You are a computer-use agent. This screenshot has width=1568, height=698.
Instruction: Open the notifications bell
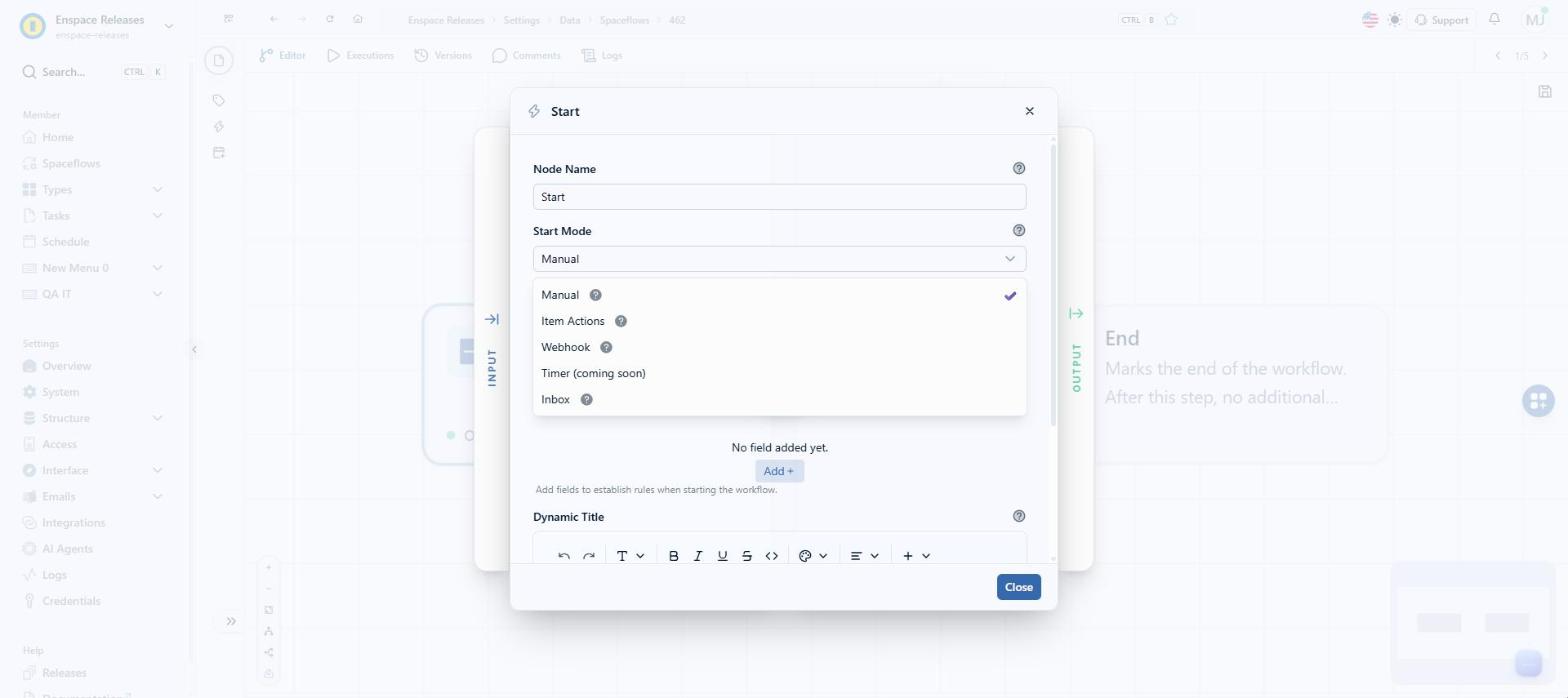point(1494,19)
